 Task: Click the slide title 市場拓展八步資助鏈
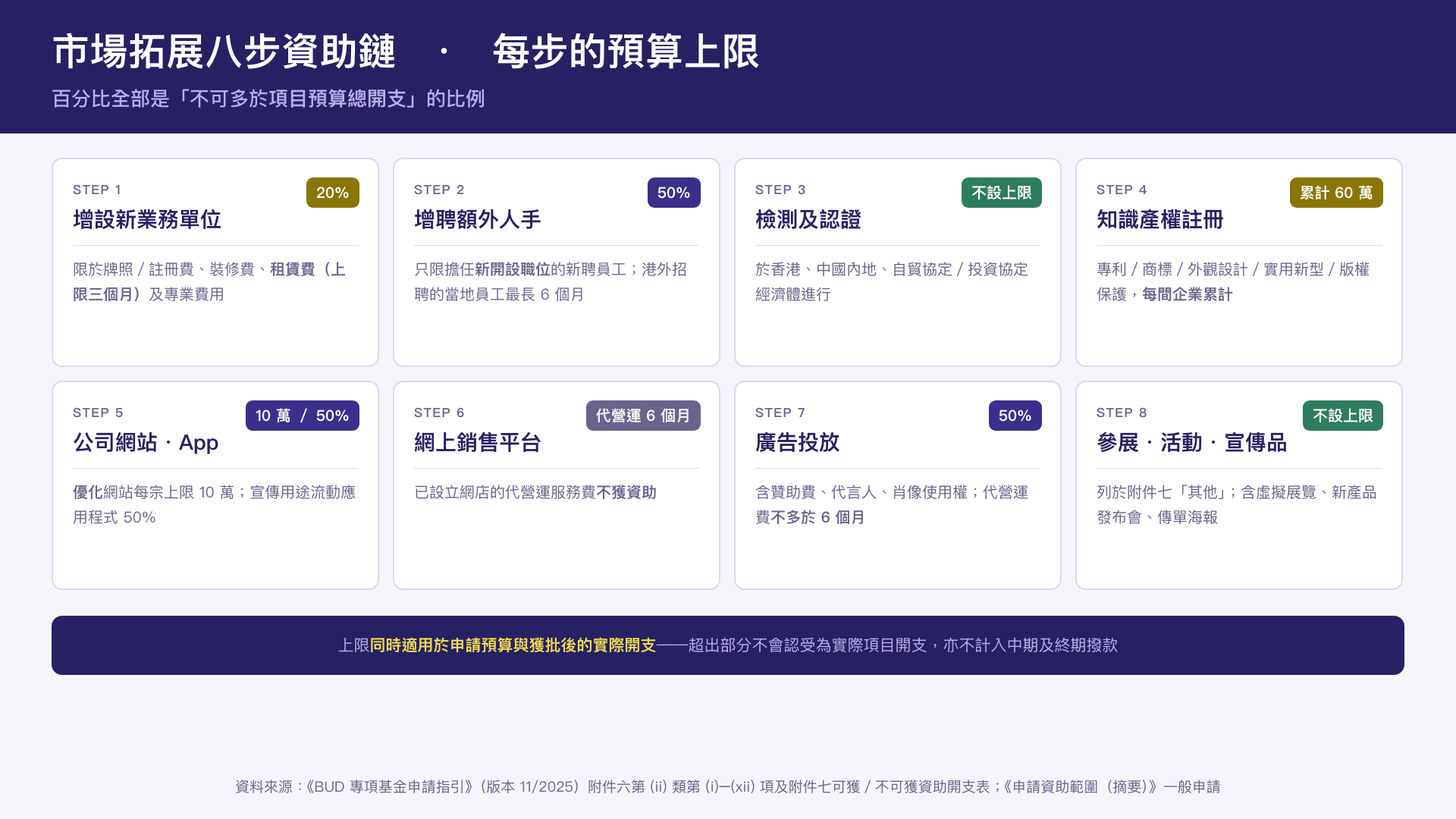pyautogui.click(x=224, y=52)
